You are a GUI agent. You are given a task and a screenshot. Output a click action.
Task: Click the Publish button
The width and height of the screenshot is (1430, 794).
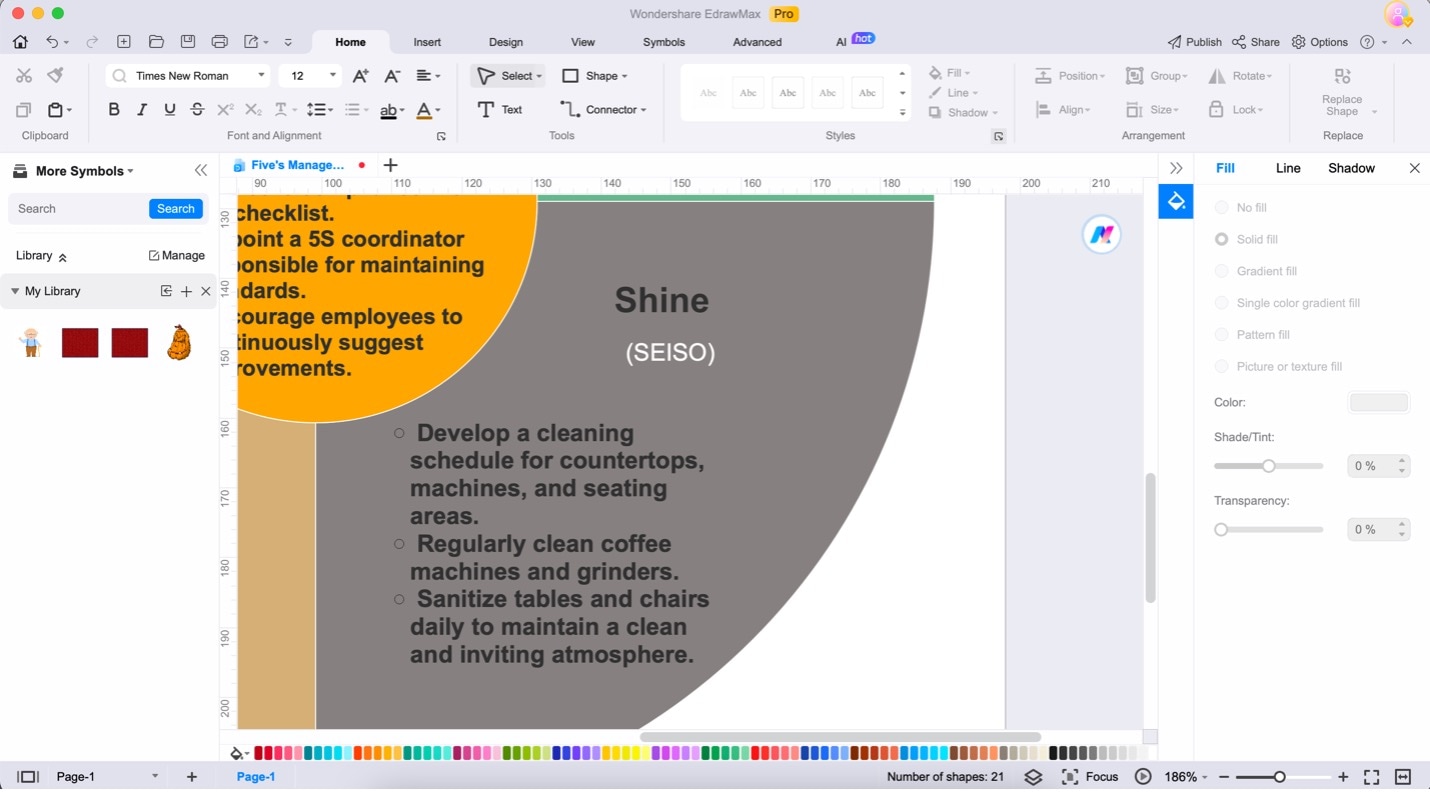pos(1195,42)
